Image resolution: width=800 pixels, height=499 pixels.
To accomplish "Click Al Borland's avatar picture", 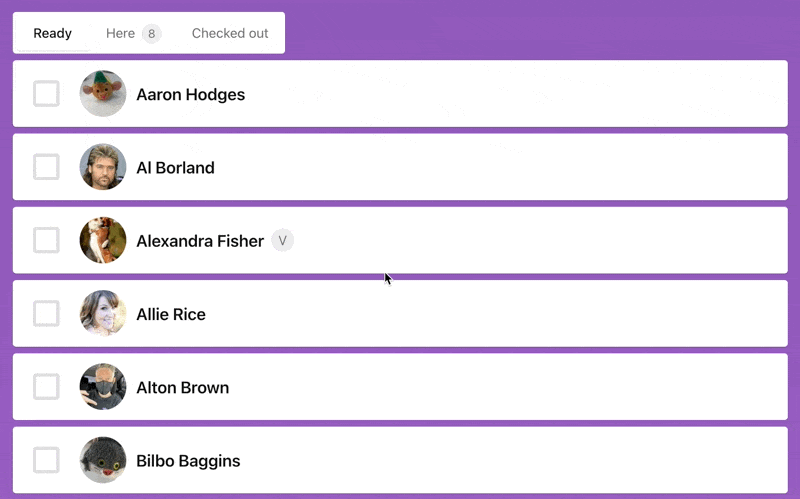I will pyautogui.click(x=103, y=167).
